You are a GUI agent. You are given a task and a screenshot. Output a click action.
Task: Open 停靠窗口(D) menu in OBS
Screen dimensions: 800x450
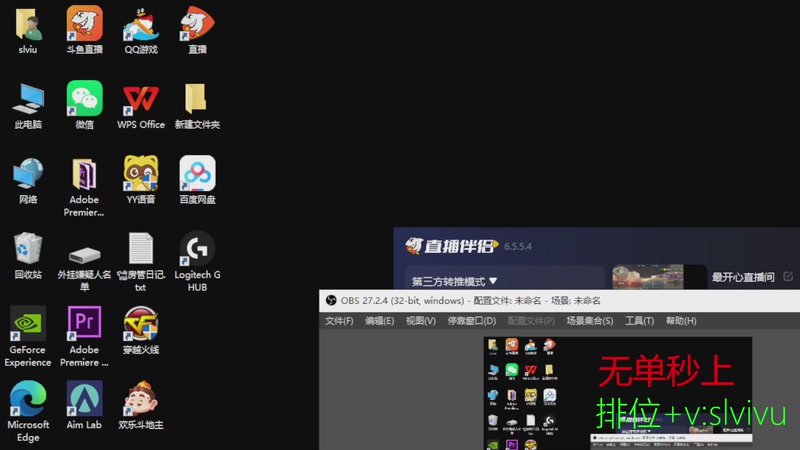click(472, 321)
